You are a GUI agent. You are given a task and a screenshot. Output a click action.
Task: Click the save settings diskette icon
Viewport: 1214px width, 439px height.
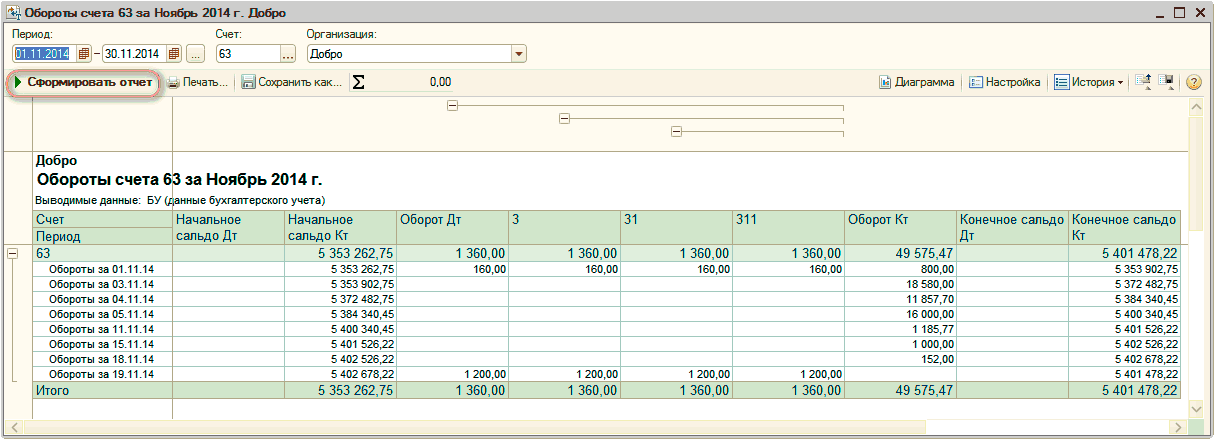point(1166,82)
